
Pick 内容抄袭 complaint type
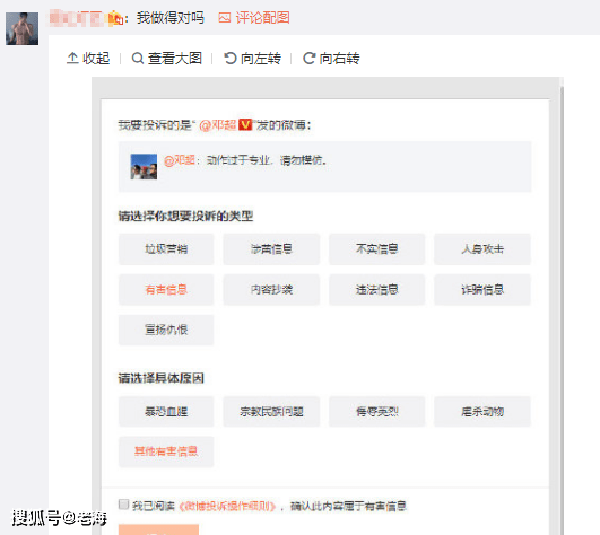(x=272, y=290)
